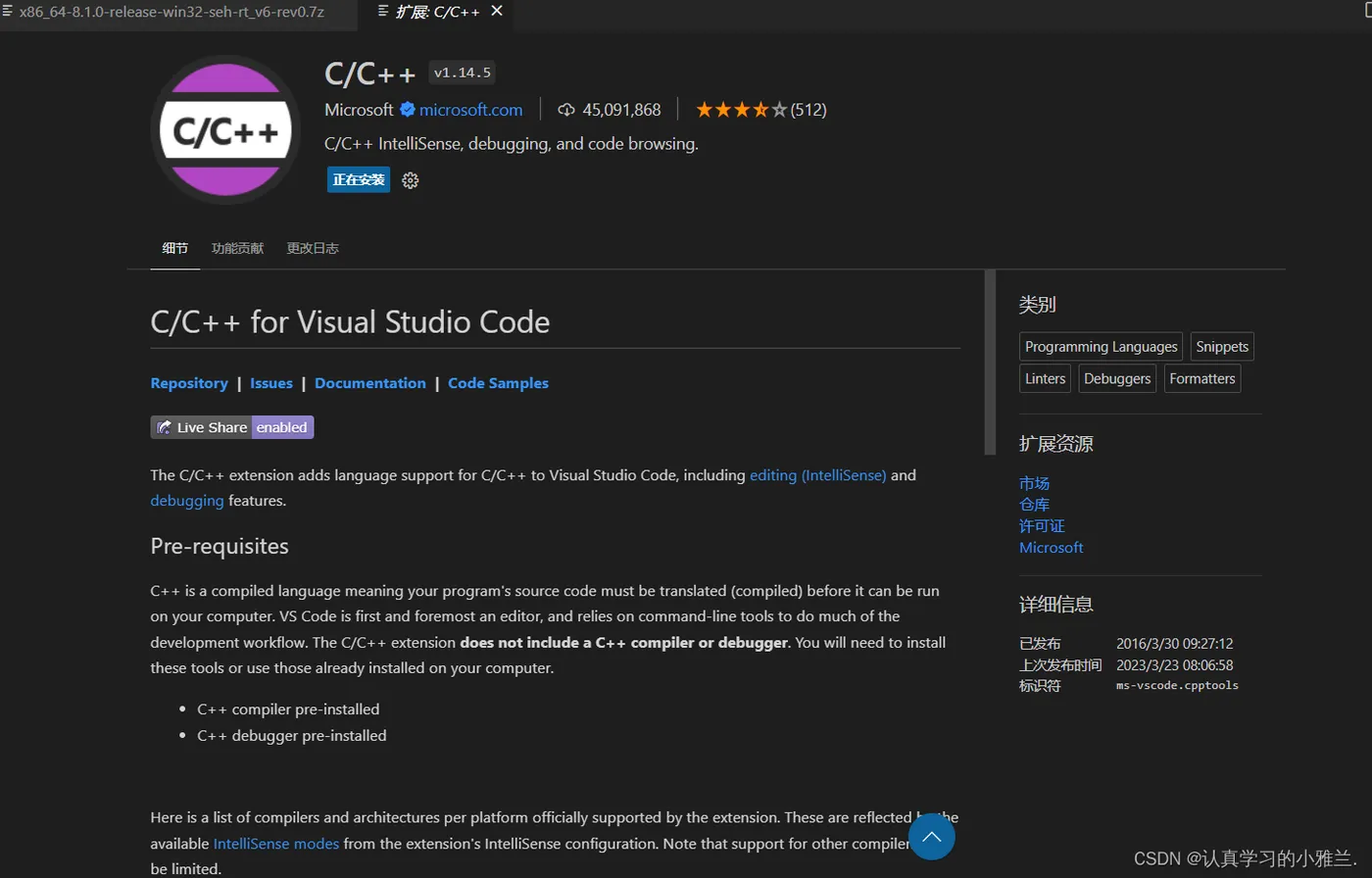Open the 许可证 license resource link
This screenshot has height=878, width=1372.
click(x=1042, y=526)
